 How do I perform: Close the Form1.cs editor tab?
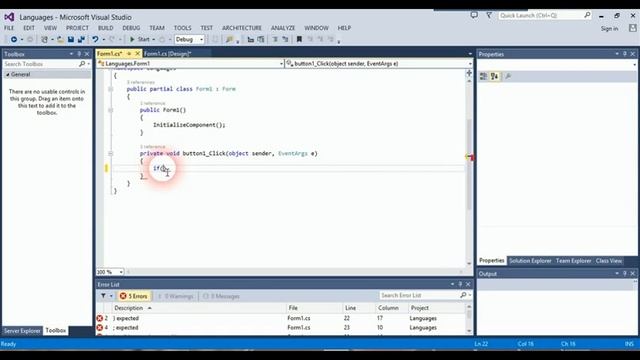(138, 54)
